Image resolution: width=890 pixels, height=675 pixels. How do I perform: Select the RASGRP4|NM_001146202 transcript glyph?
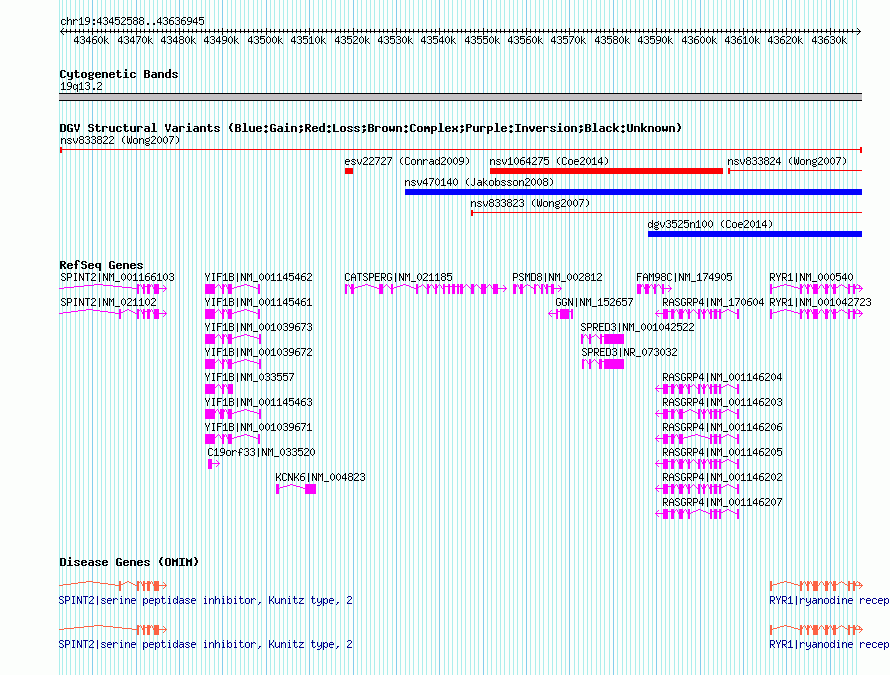point(698,489)
